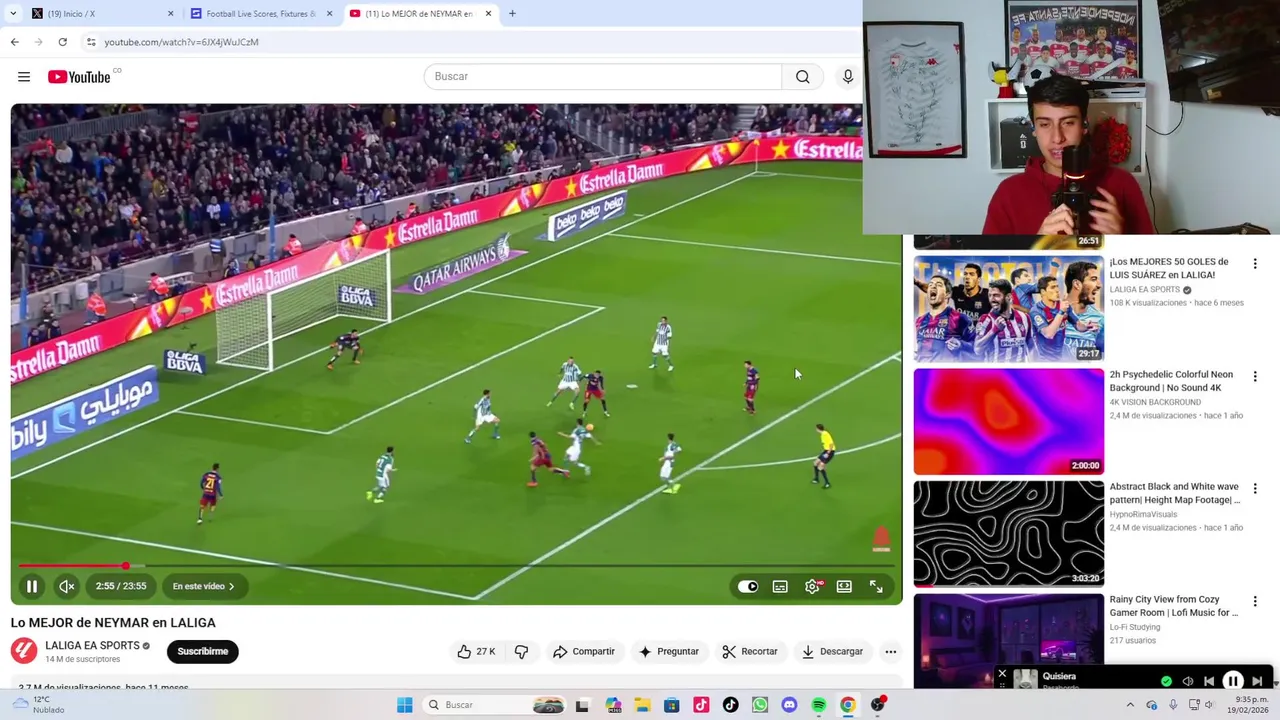
Task: Show hidden system tray icons
Action: coord(1130,705)
